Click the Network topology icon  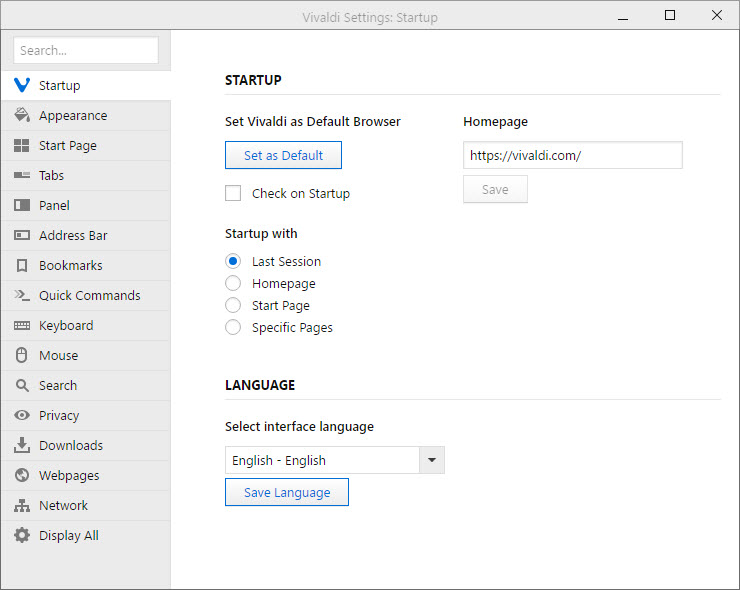(22, 506)
